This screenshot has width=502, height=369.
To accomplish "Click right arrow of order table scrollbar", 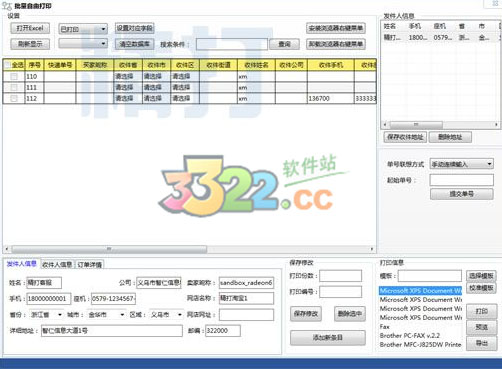I will point(372,249).
